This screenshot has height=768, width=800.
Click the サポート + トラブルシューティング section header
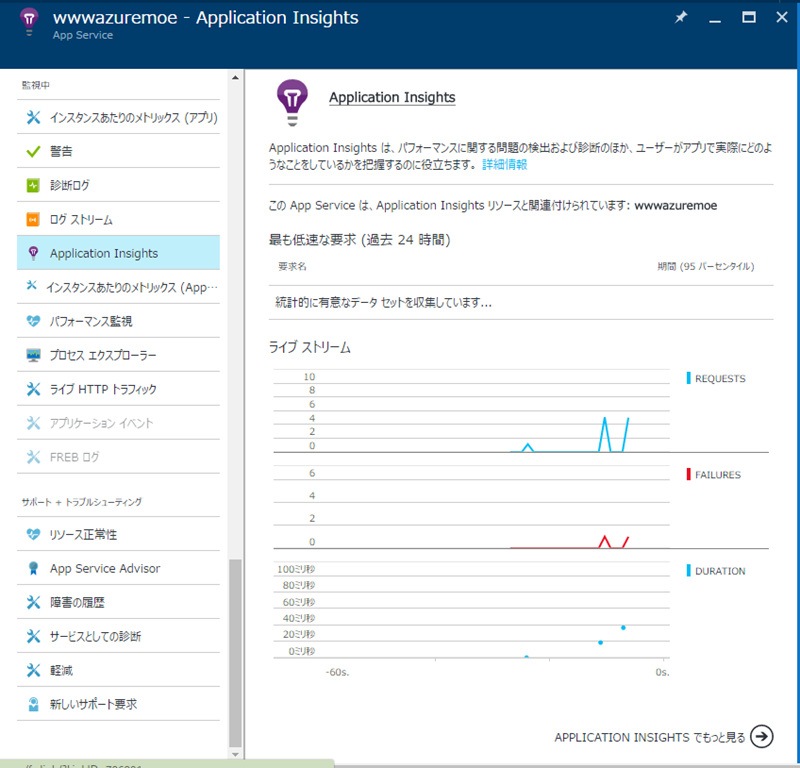[82, 502]
